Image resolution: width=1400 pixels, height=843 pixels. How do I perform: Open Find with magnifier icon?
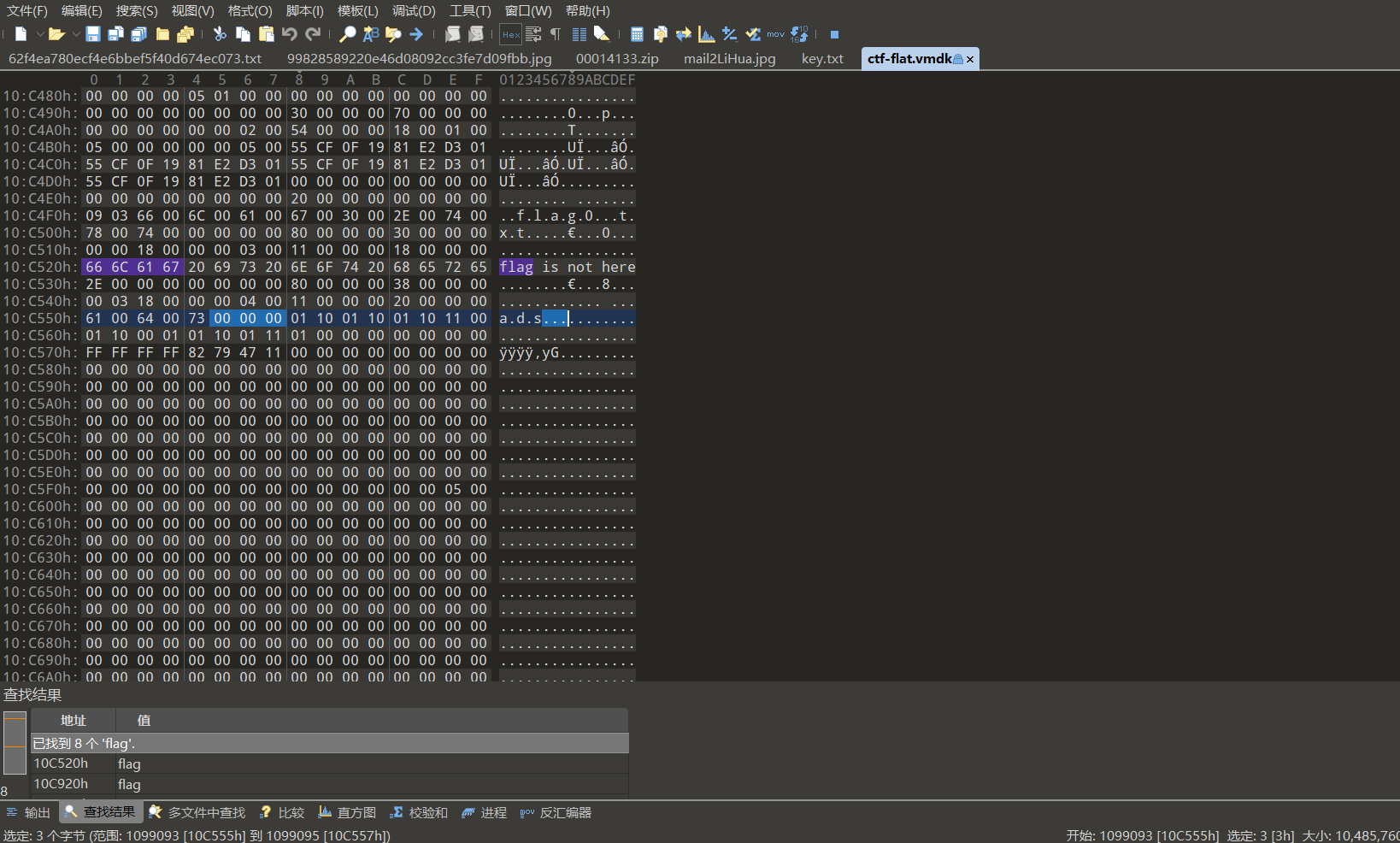tap(347, 34)
